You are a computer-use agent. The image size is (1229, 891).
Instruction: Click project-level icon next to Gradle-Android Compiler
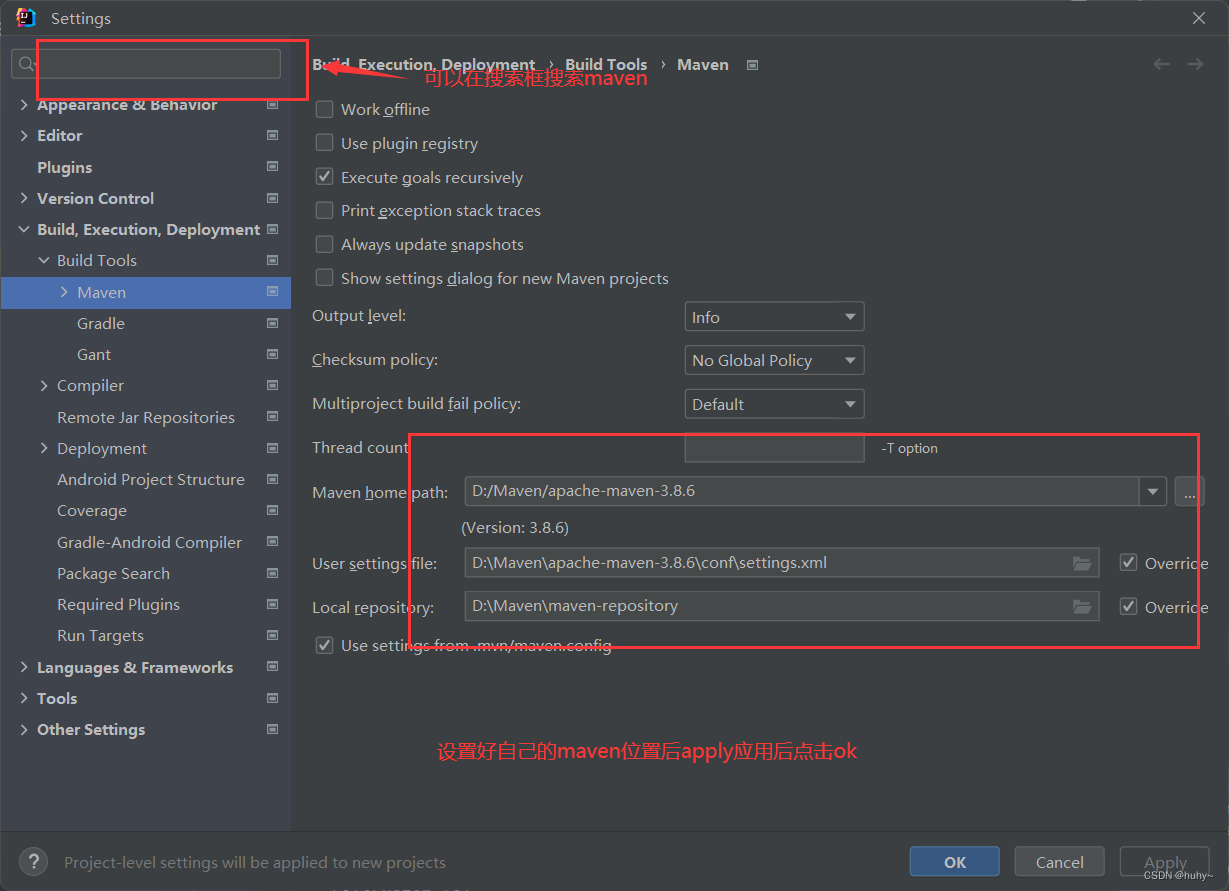(x=272, y=542)
